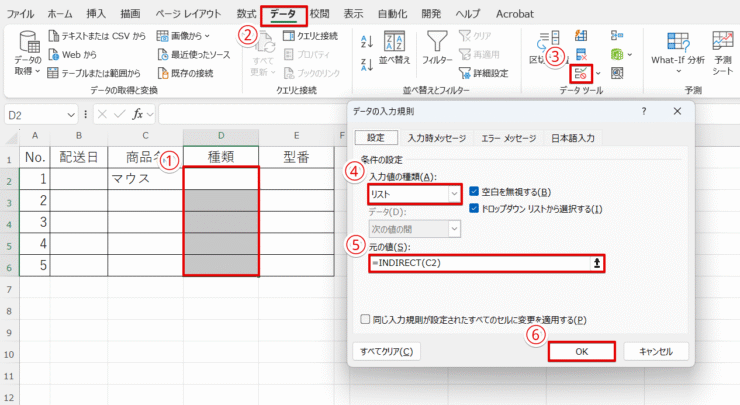Click the Data Validation icon

point(581,73)
